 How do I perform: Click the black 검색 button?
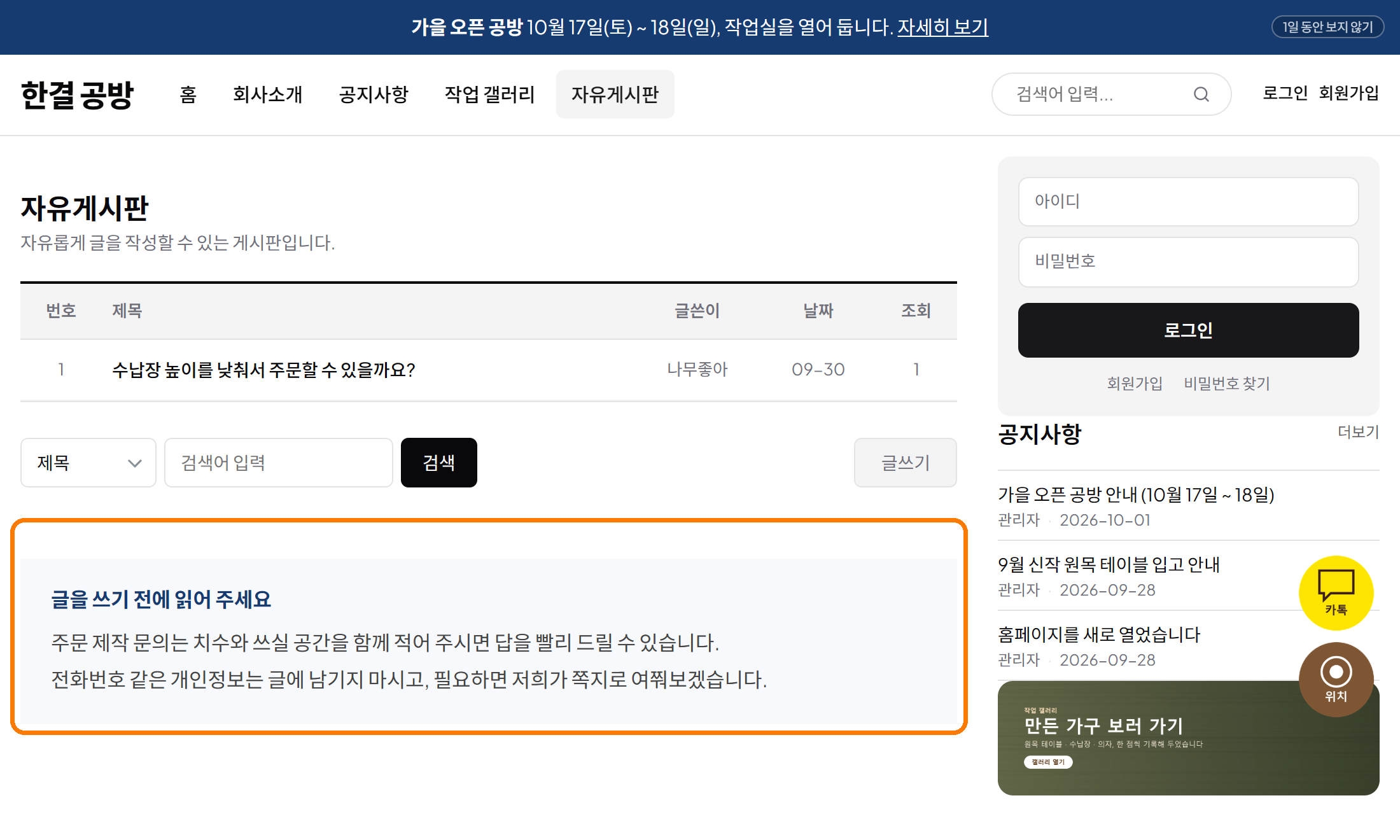pyautogui.click(x=439, y=463)
